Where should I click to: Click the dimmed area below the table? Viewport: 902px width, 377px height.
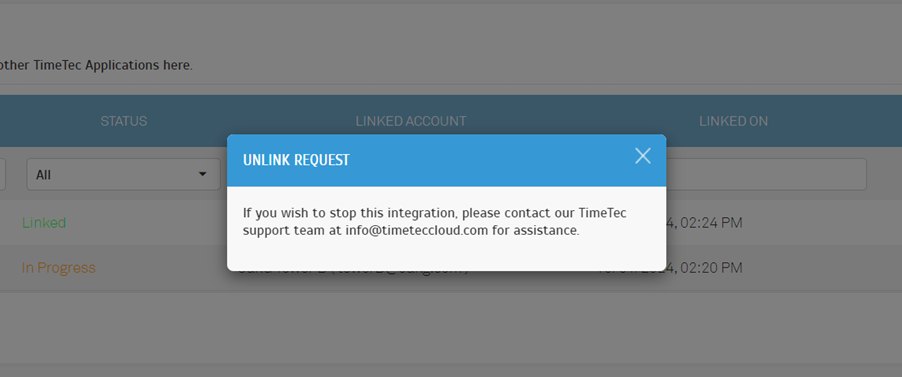pyautogui.click(x=451, y=328)
